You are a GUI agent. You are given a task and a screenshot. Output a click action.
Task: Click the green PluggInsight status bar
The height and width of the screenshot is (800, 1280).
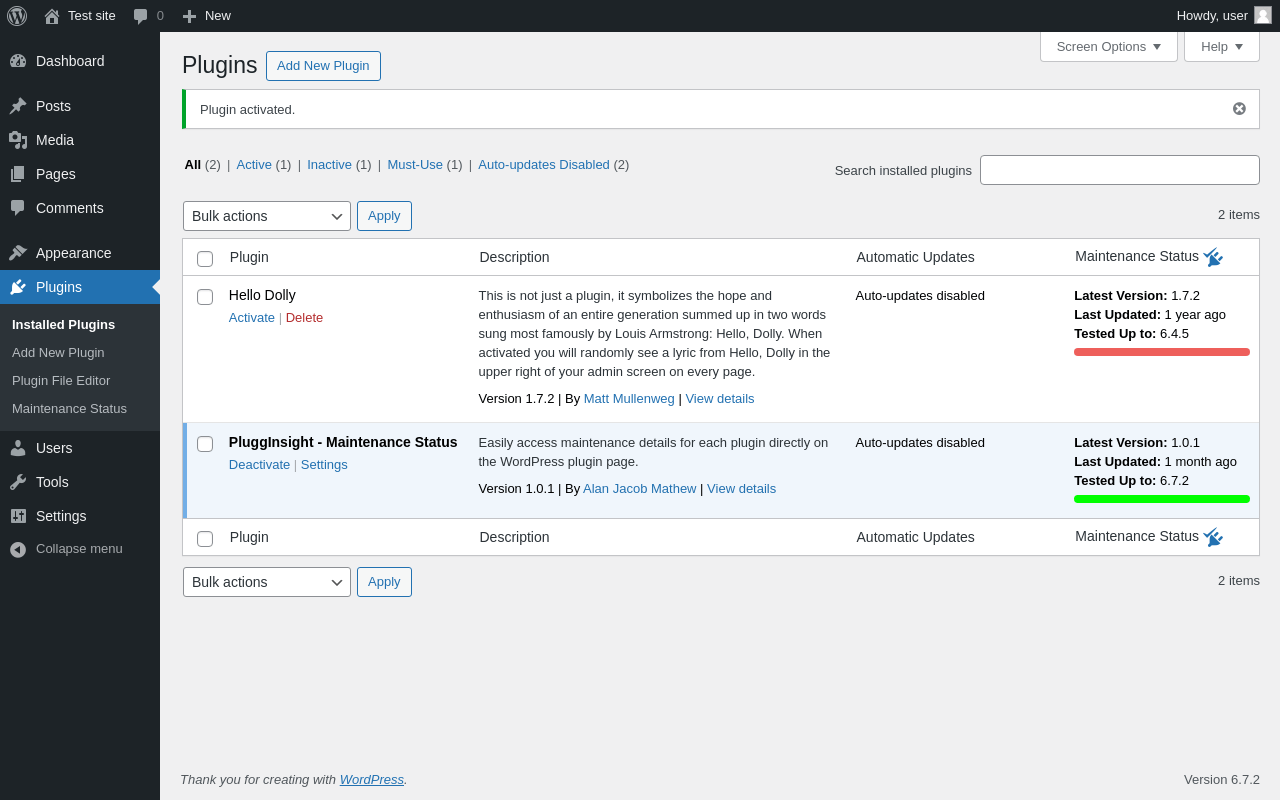(1162, 499)
